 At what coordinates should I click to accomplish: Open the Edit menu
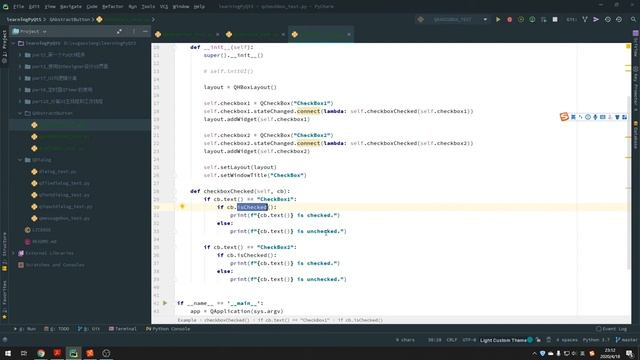point(34,7)
